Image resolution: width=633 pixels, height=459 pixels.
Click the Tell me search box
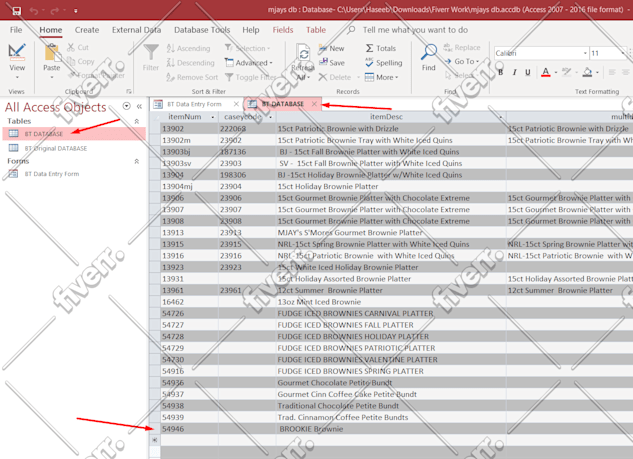point(415,30)
